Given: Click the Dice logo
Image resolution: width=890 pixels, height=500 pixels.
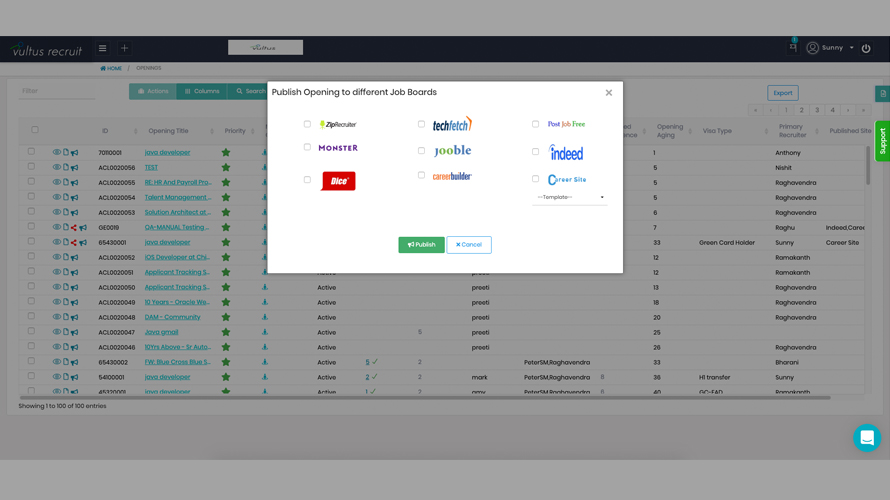Looking at the screenshot, I should (338, 181).
